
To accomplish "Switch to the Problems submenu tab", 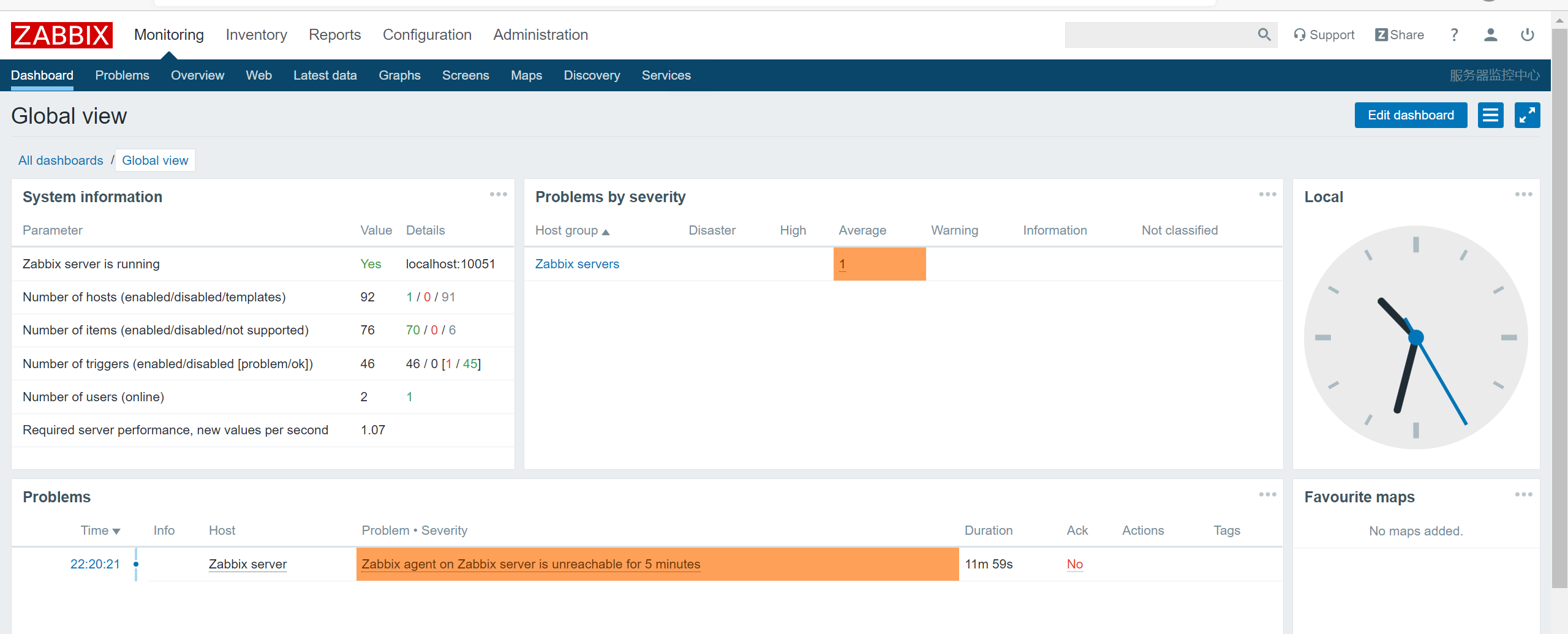I will tap(123, 75).
